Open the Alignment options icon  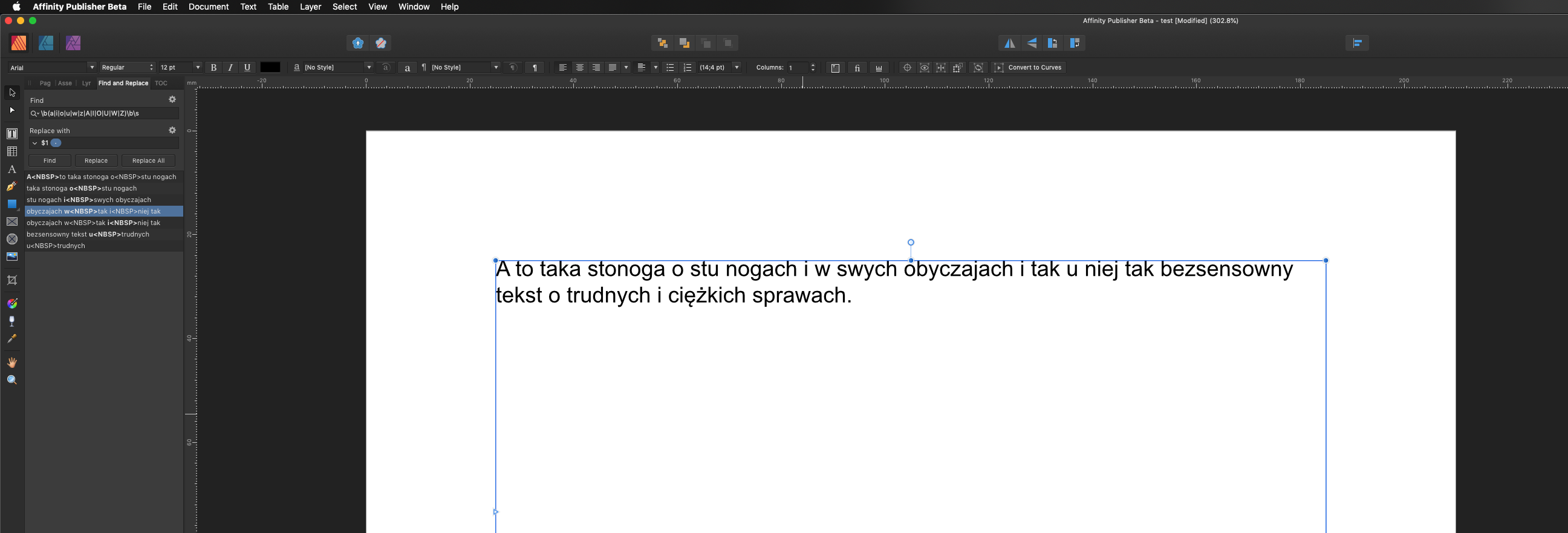1357,42
